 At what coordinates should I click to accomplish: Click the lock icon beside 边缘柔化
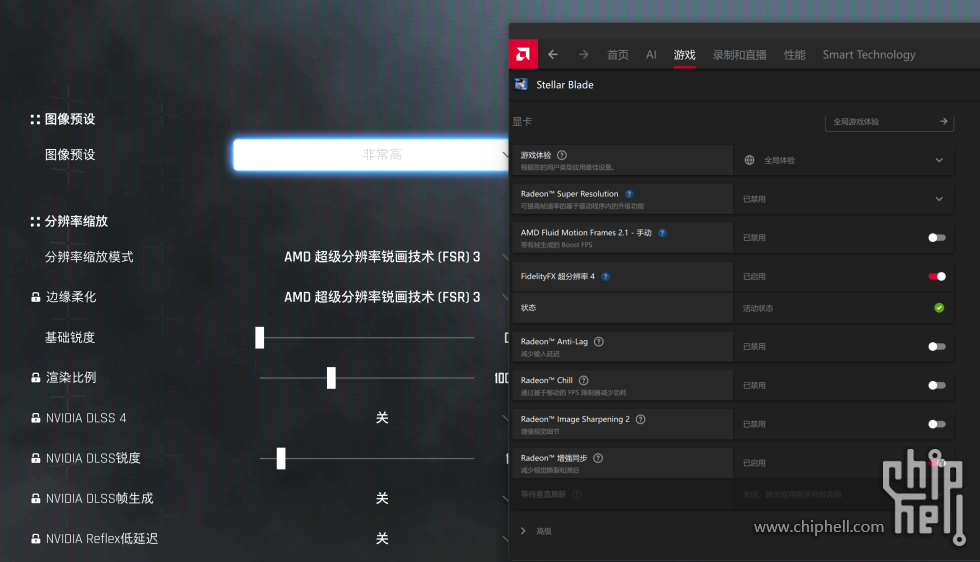tap(36, 297)
